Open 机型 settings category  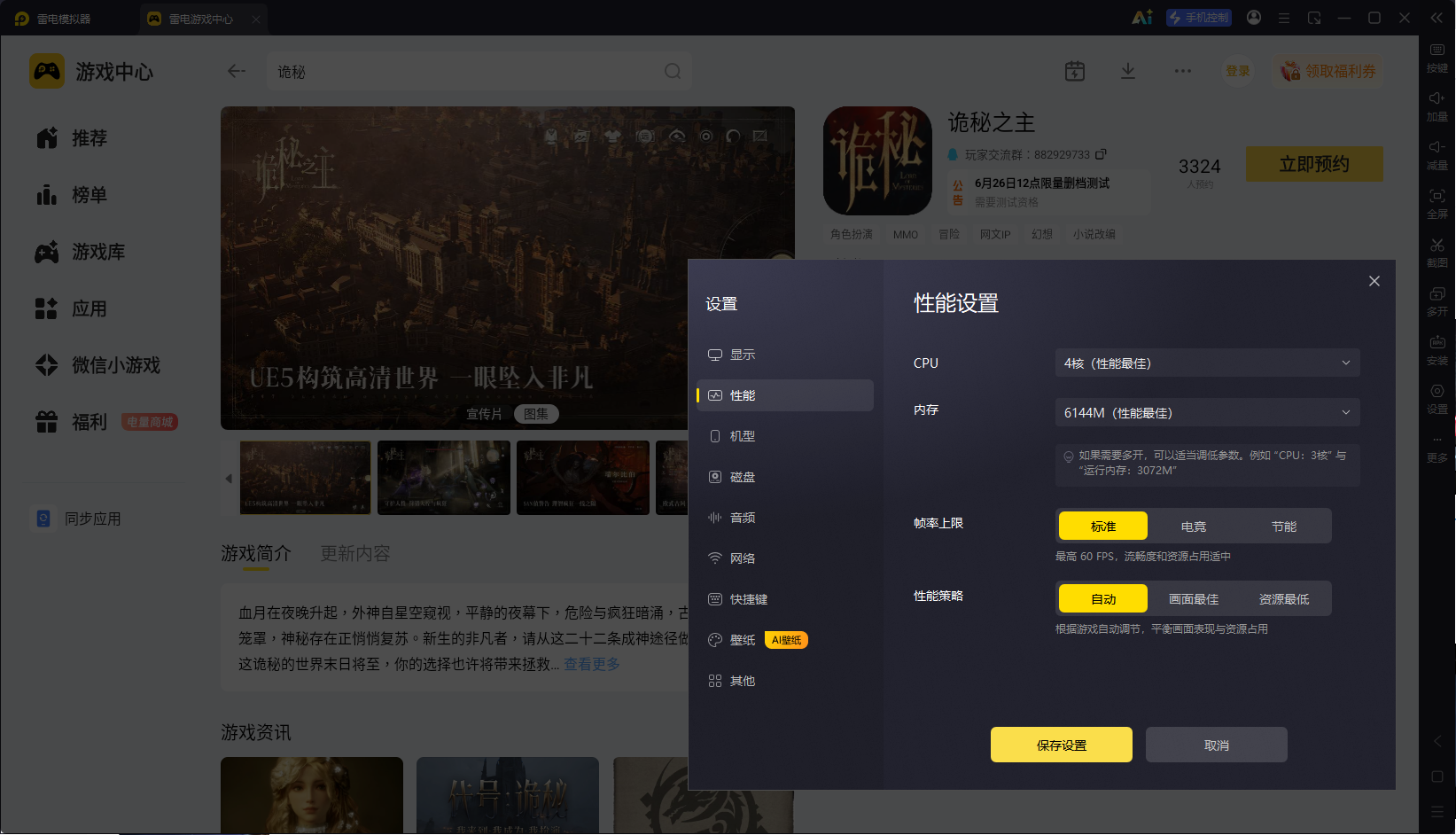785,436
